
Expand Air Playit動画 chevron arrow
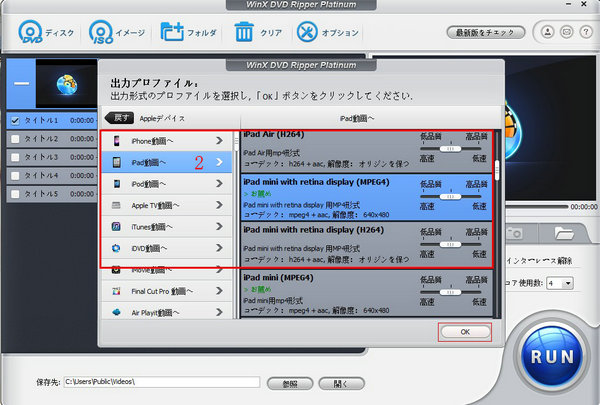[219, 312]
